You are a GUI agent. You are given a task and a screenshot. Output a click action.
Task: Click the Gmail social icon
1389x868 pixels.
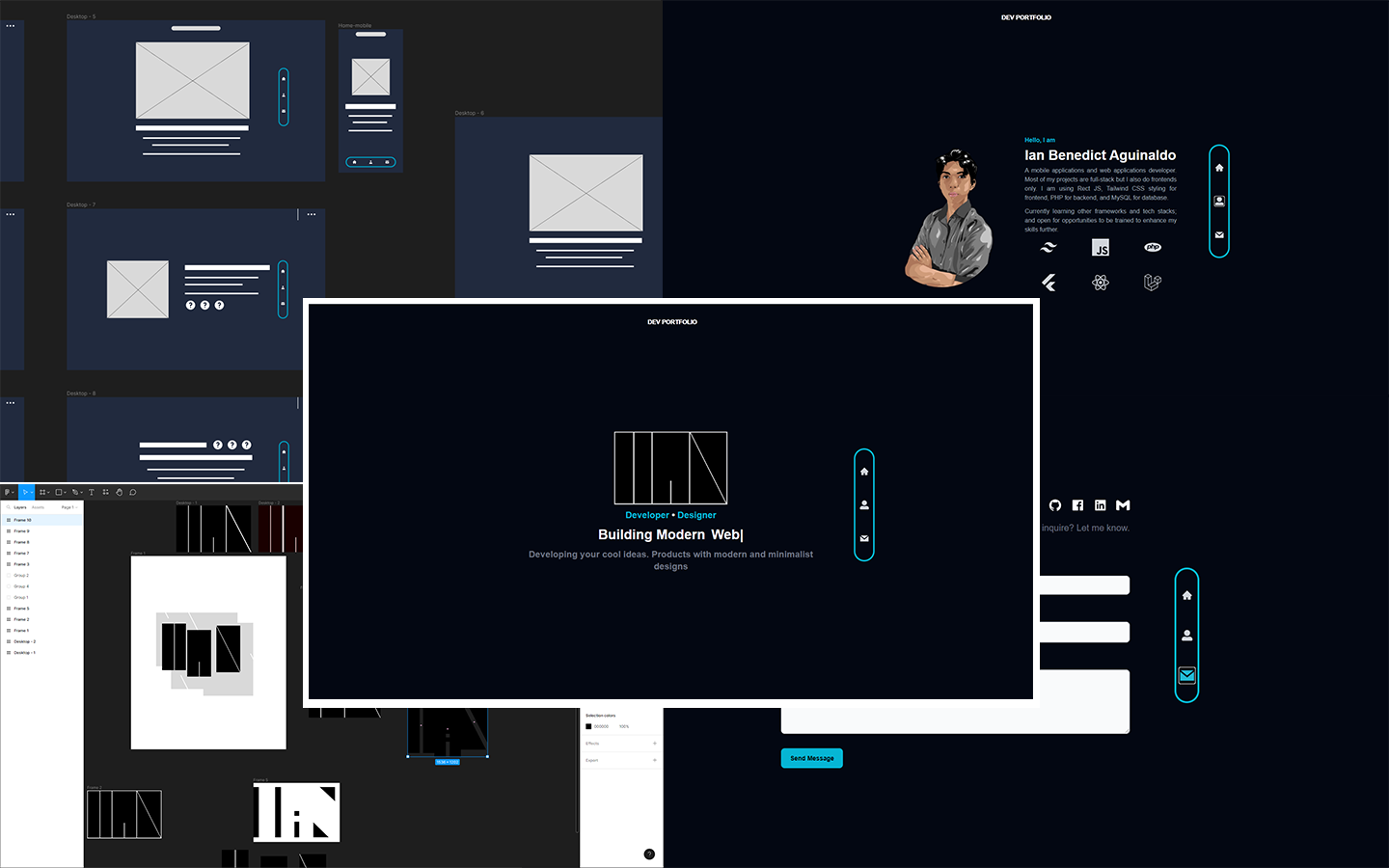[1123, 505]
